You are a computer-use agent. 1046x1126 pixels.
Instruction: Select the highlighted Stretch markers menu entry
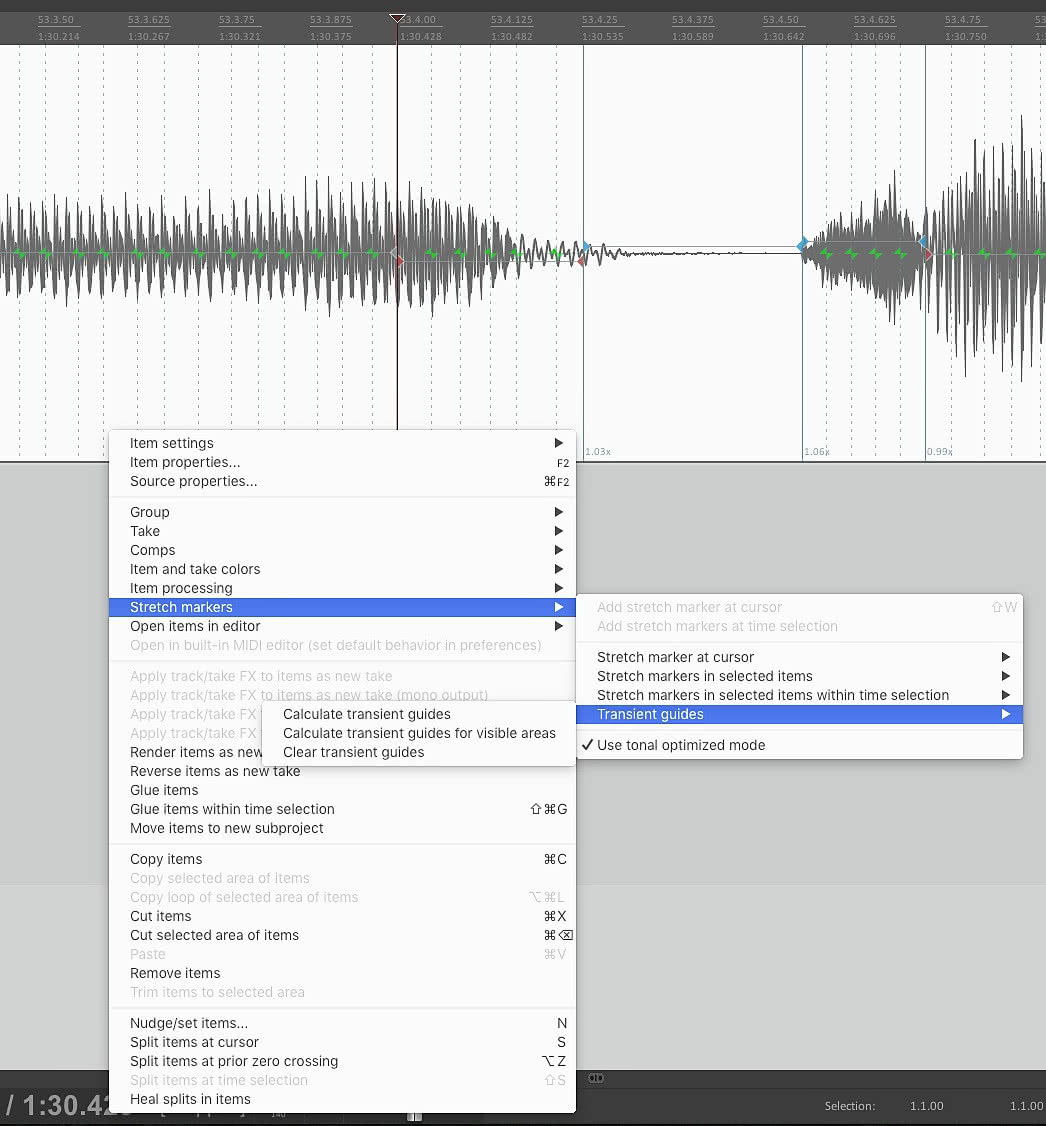(342, 608)
